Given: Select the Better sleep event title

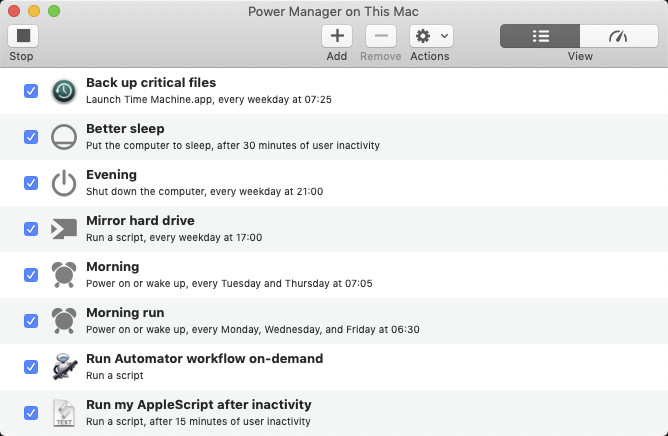Looking at the screenshot, I should coord(125,129).
